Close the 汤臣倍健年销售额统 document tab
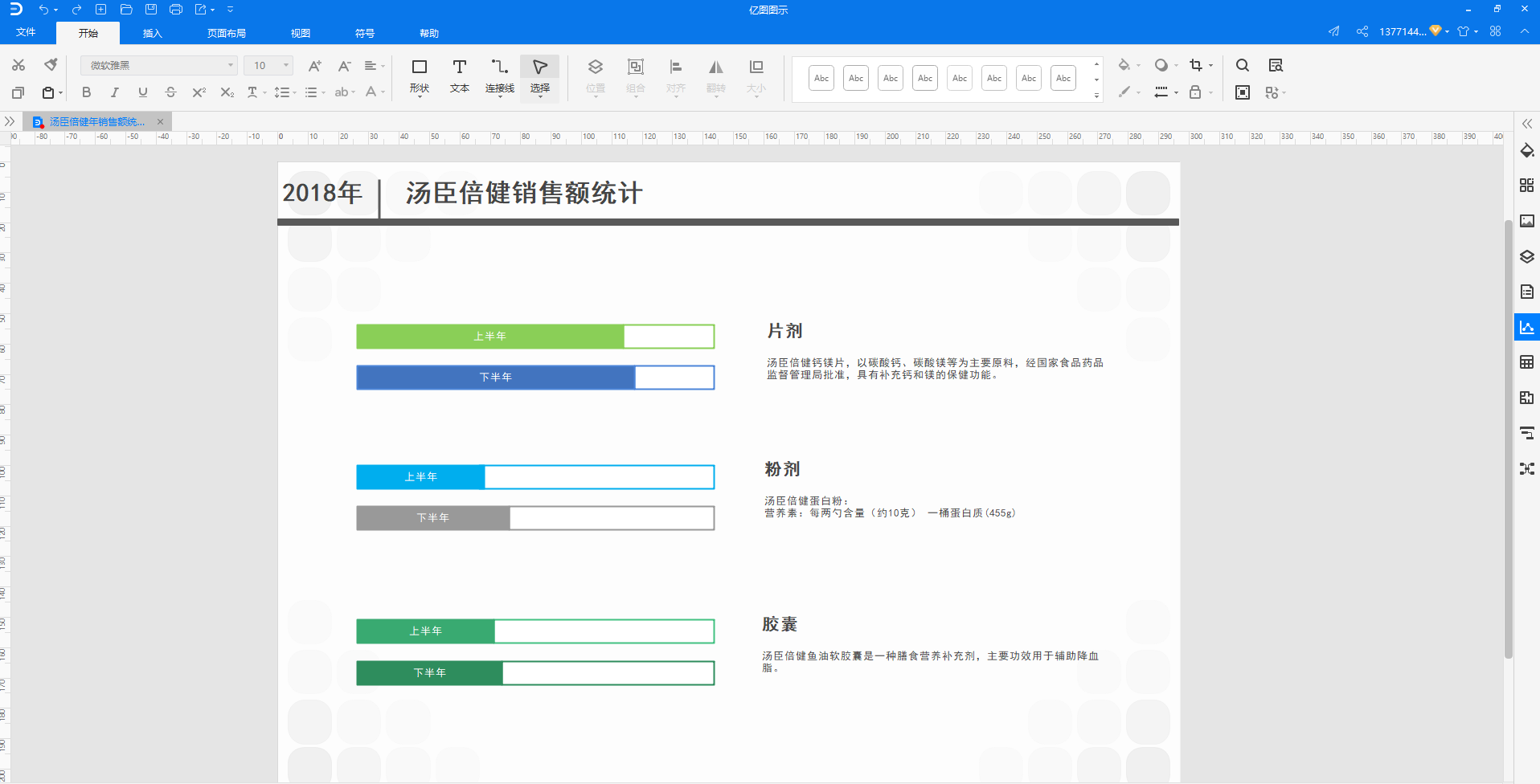Image resolution: width=1540 pixels, height=784 pixels. [x=160, y=122]
